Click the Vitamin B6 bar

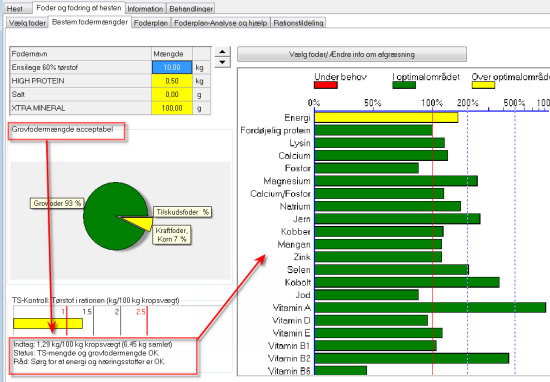point(341,371)
